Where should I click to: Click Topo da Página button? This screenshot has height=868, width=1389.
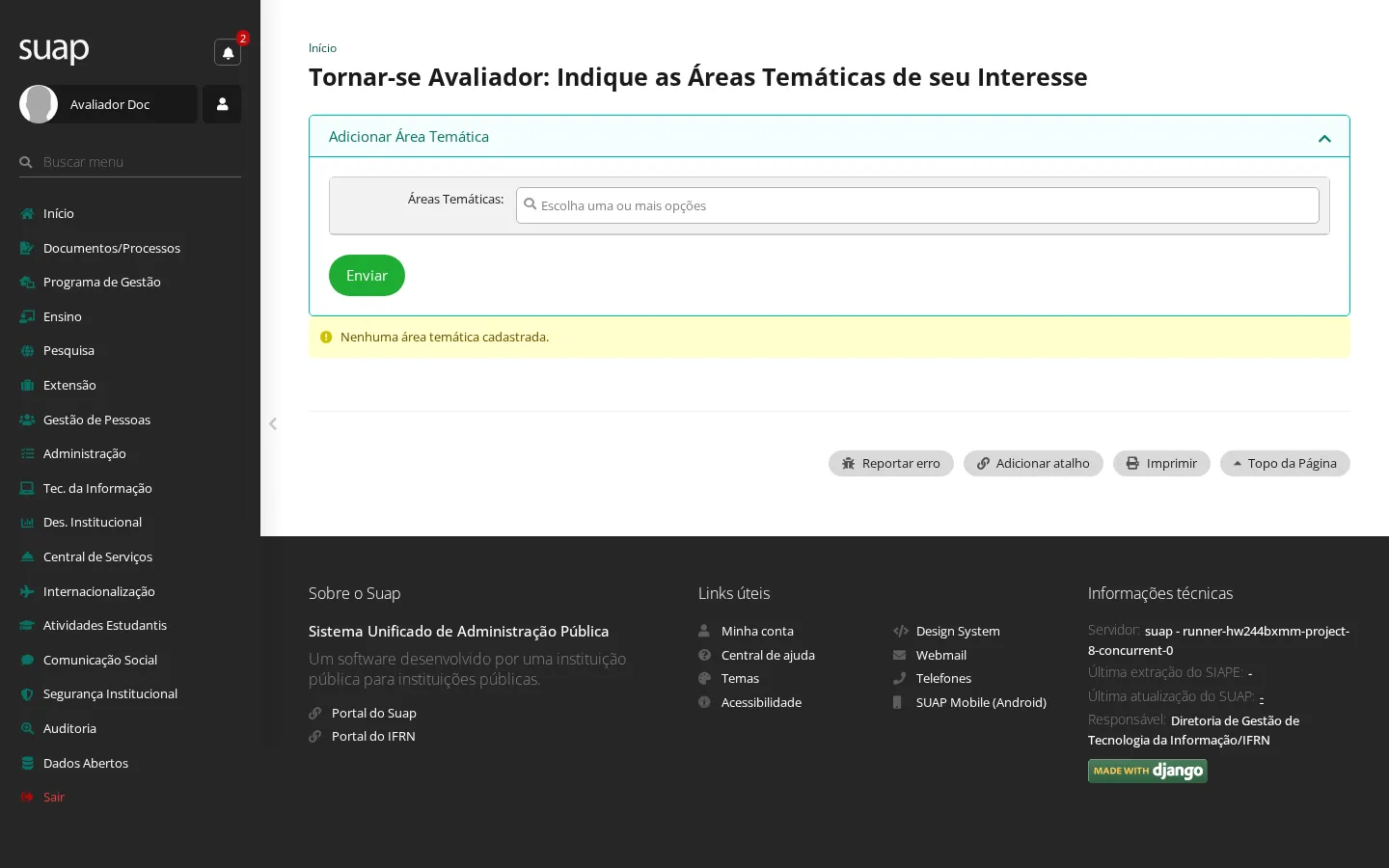[x=1285, y=463]
